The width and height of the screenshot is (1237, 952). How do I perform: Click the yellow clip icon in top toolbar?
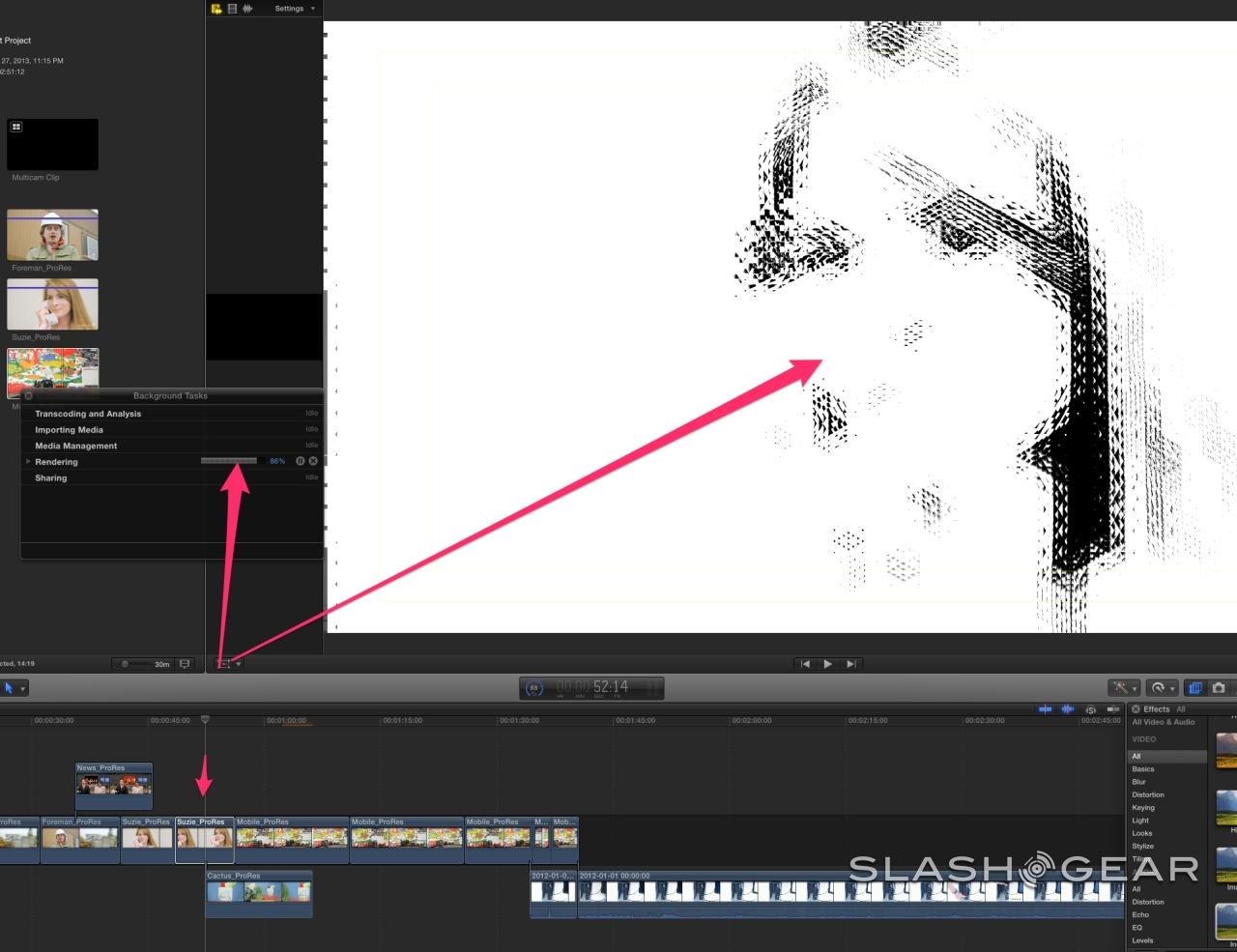tap(216, 9)
